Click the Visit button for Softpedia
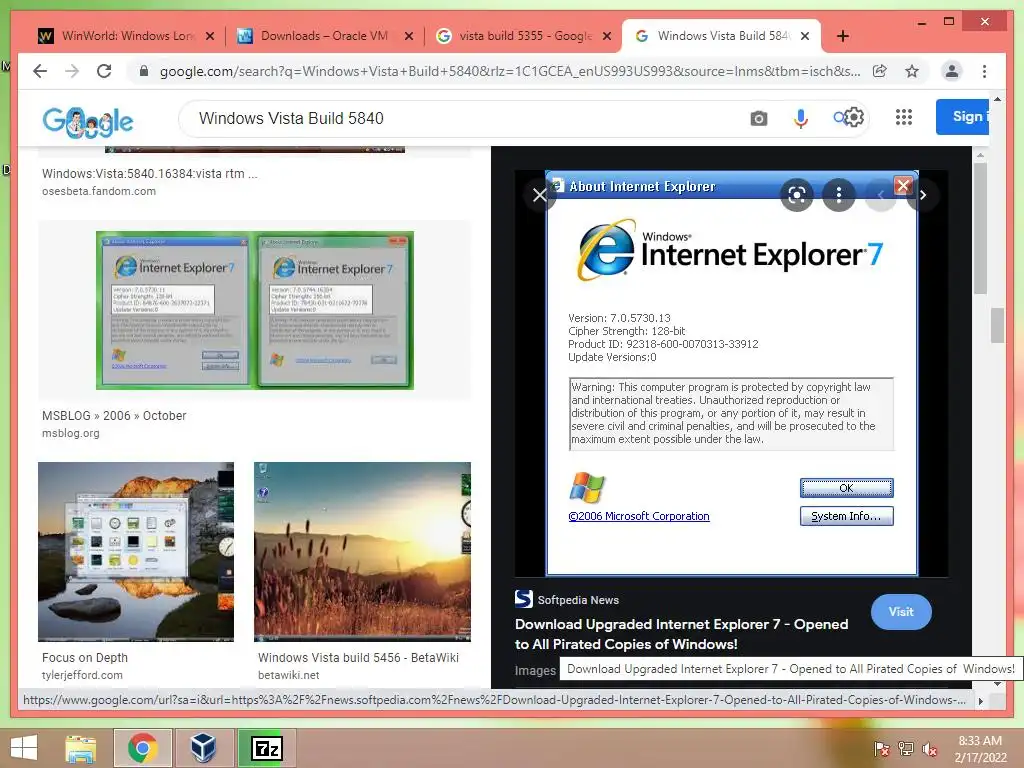This screenshot has height=768, width=1024. coord(901,612)
